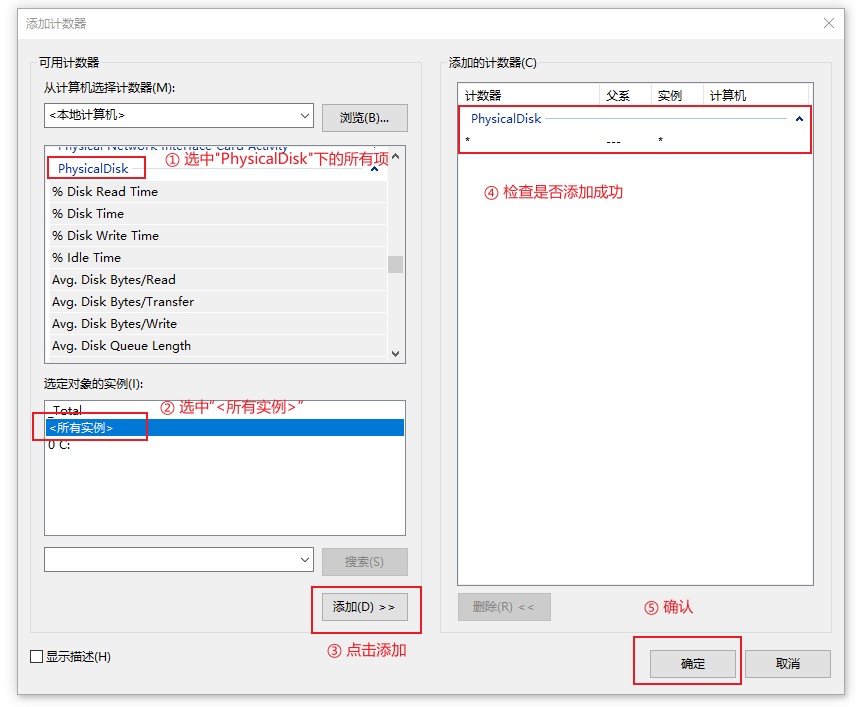Screen dimensions: 856x707
Task: Click the 实例 column header
Action: click(677, 96)
